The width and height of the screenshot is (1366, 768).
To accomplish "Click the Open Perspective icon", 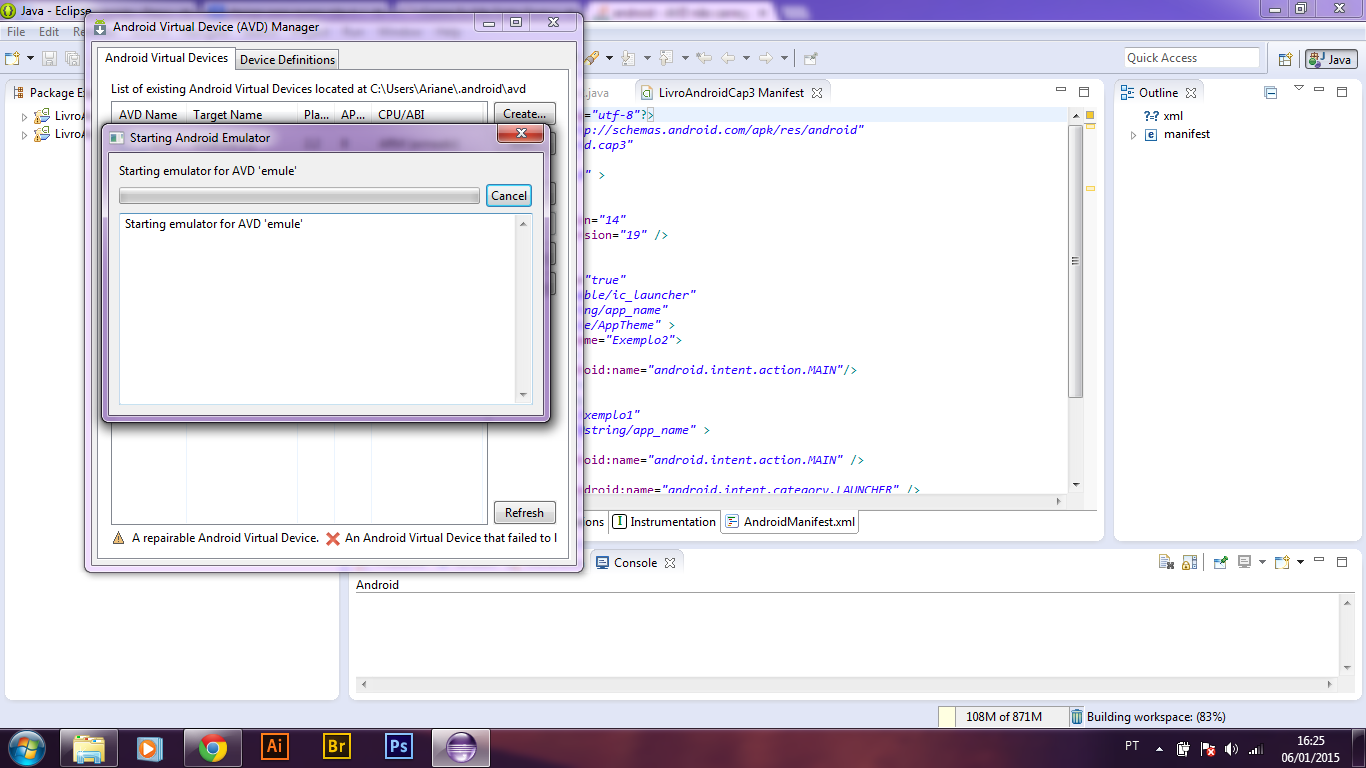I will [1286, 59].
